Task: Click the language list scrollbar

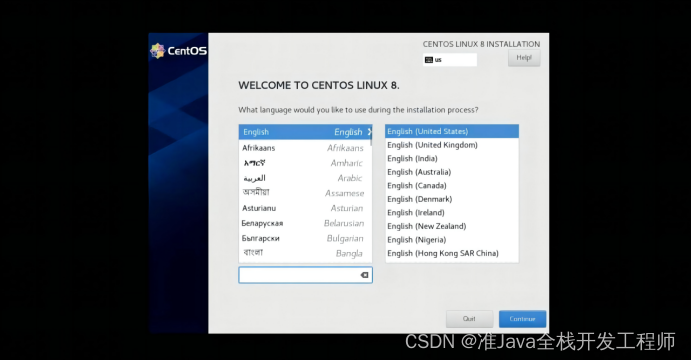Action: click(371, 136)
